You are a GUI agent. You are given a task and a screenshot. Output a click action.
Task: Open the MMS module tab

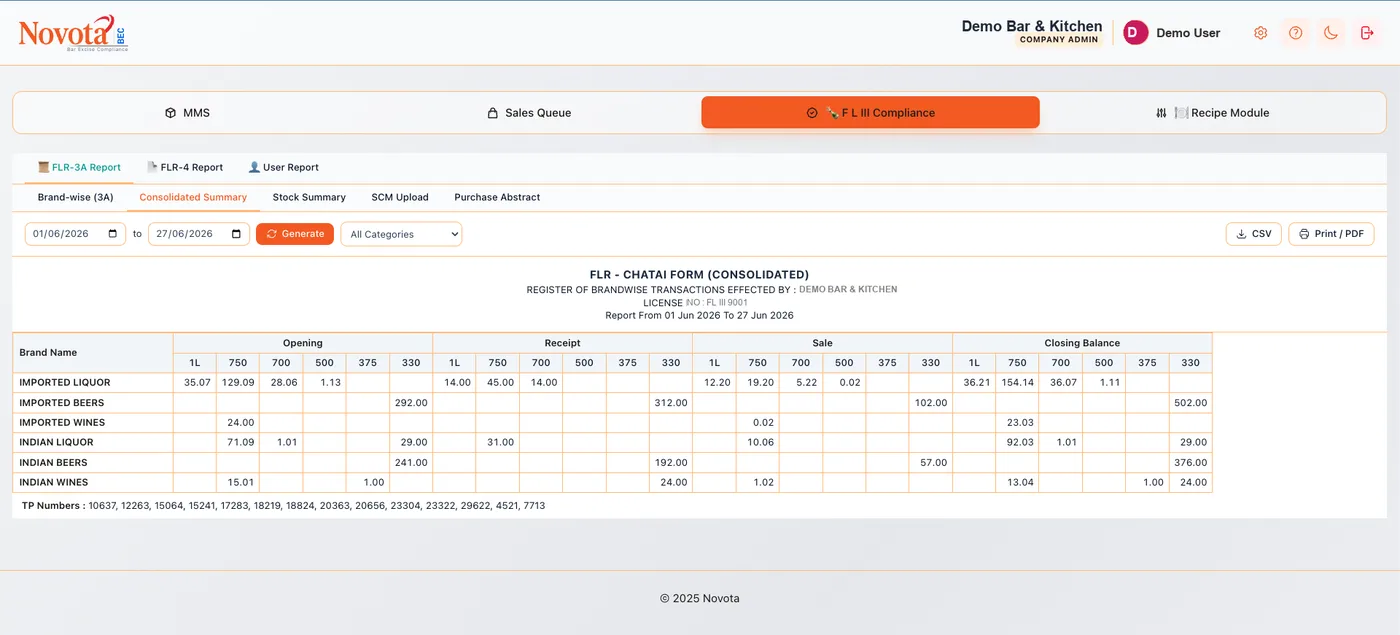187,113
